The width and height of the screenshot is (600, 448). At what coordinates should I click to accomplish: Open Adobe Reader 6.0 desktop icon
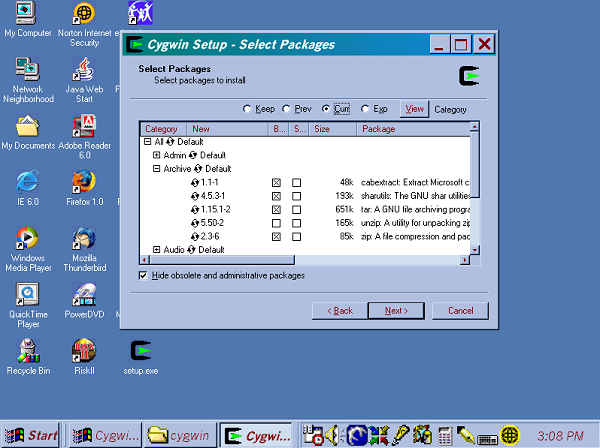click(x=85, y=137)
